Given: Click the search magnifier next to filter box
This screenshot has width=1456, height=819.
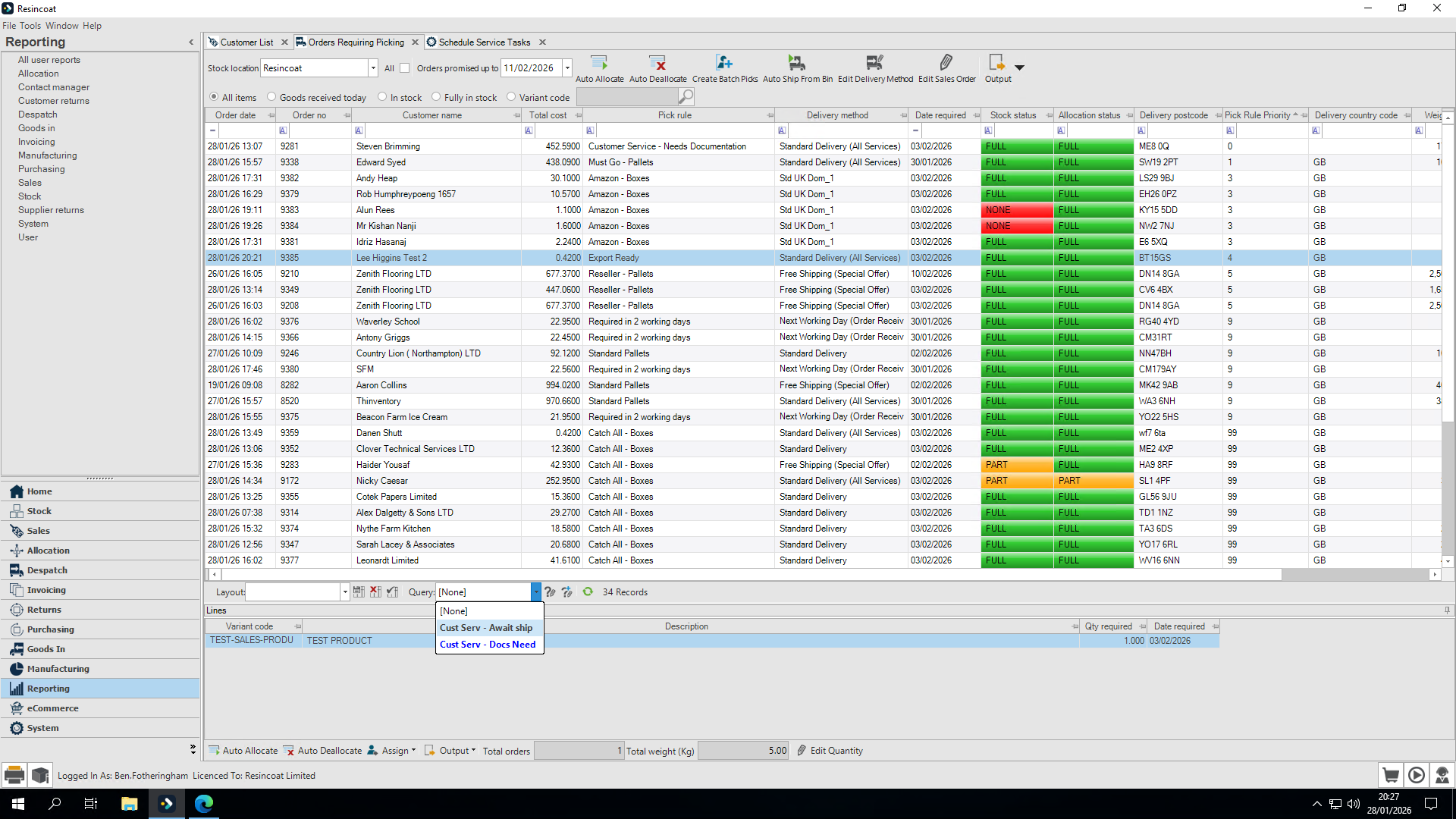Looking at the screenshot, I should point(686,96).
